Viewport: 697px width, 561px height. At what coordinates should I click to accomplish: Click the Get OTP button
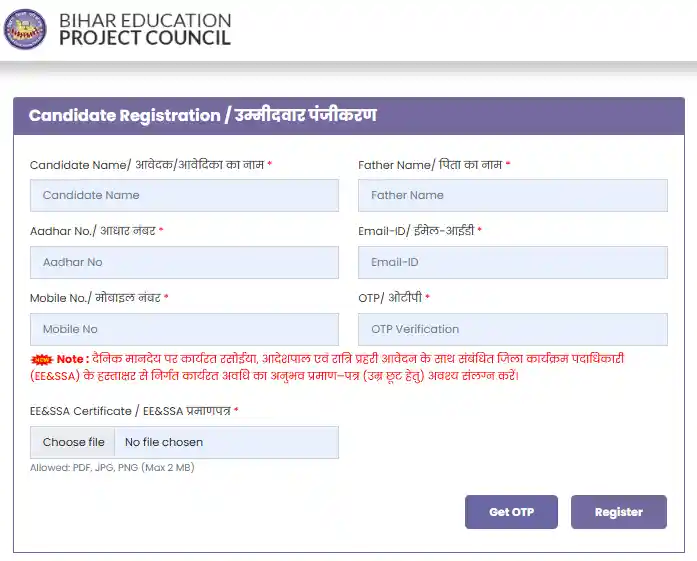pyautogui.click(x=511, y=512)
